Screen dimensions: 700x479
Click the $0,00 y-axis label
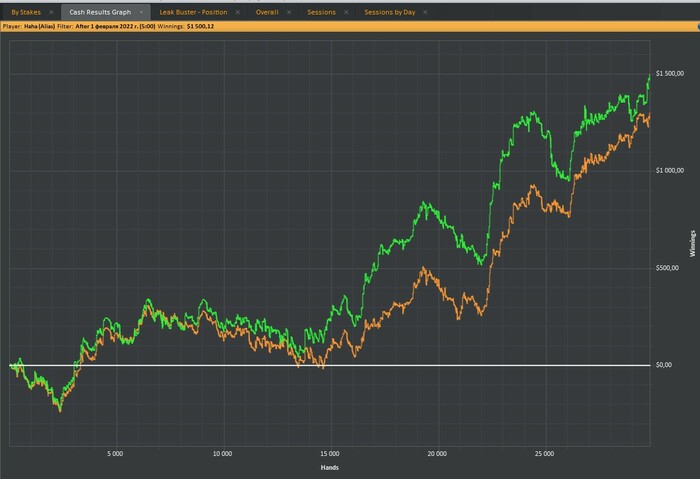pos(664,365)
